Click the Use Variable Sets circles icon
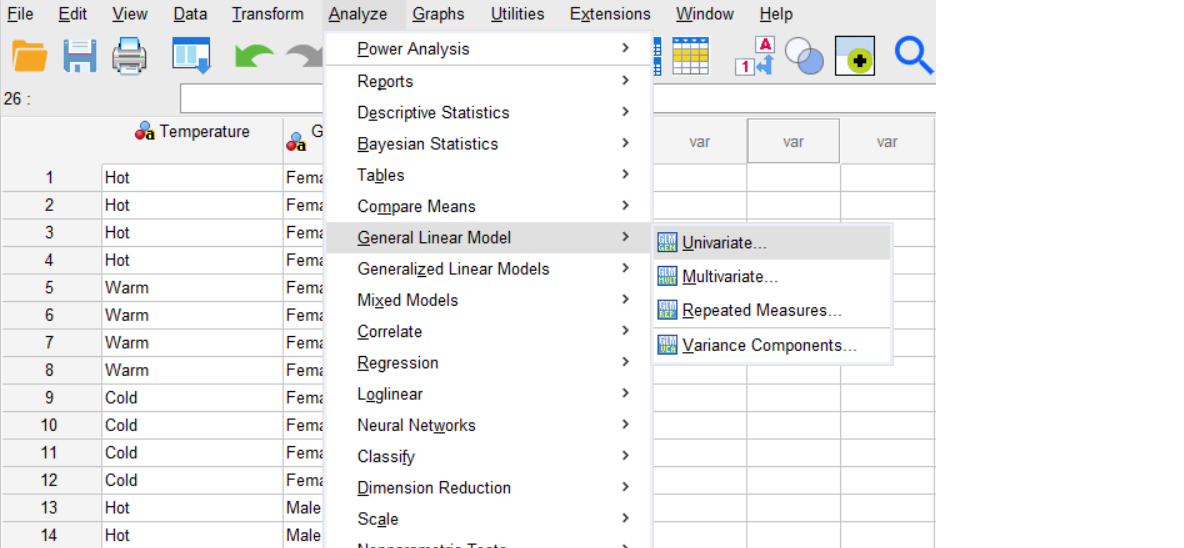Screen dimensions: 1184x548 [804, 57]
